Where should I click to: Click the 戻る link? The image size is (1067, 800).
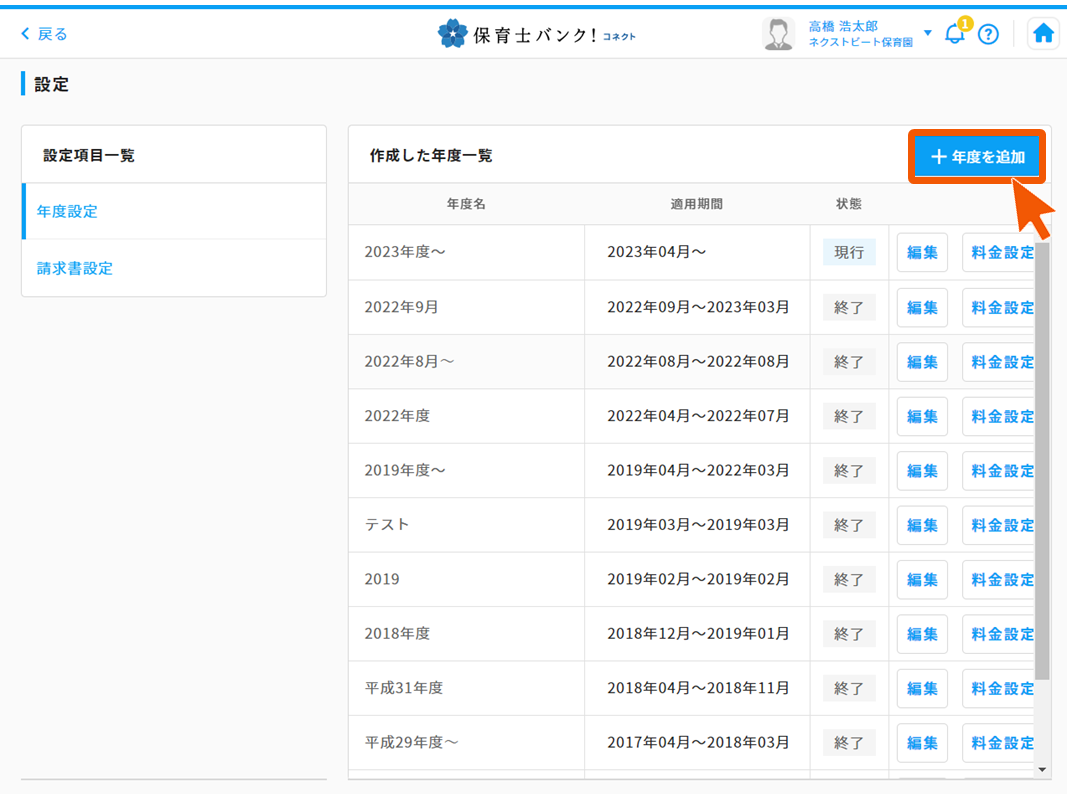click(x=44, y=33)
